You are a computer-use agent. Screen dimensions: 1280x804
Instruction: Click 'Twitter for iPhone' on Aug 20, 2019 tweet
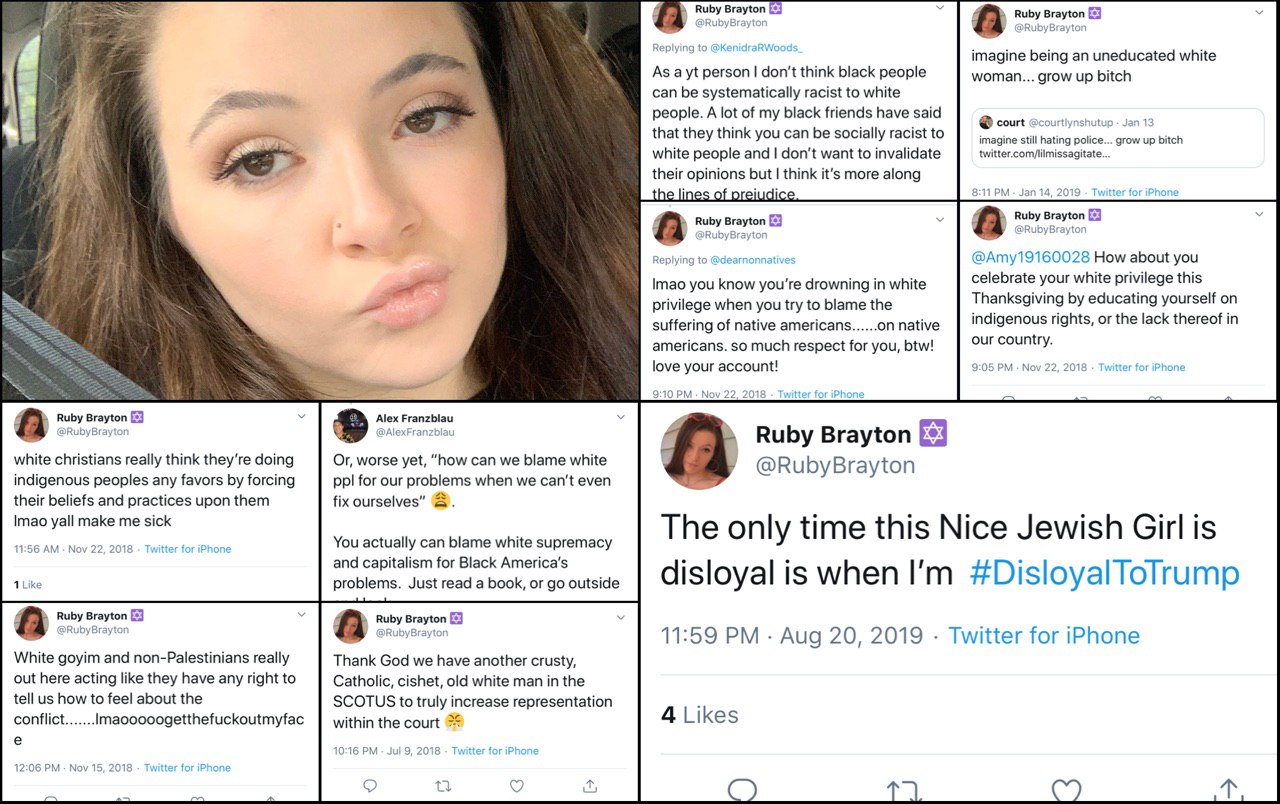1043,636
